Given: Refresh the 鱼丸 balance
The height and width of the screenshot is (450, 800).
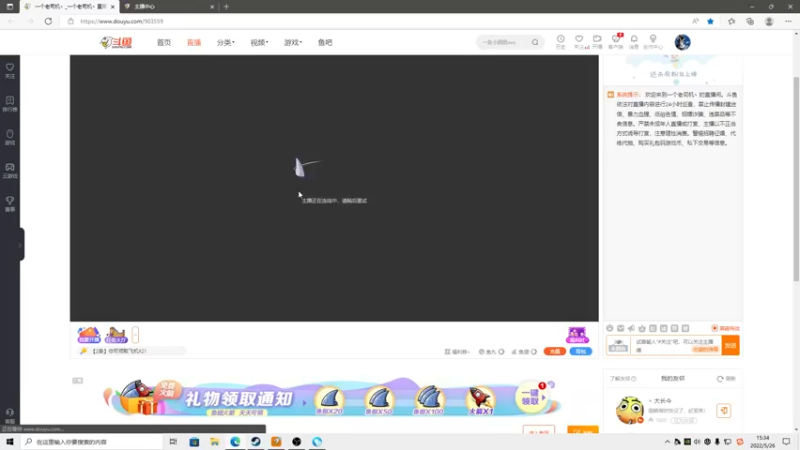Looking at the screenshot, I should [x=501, y=352].
